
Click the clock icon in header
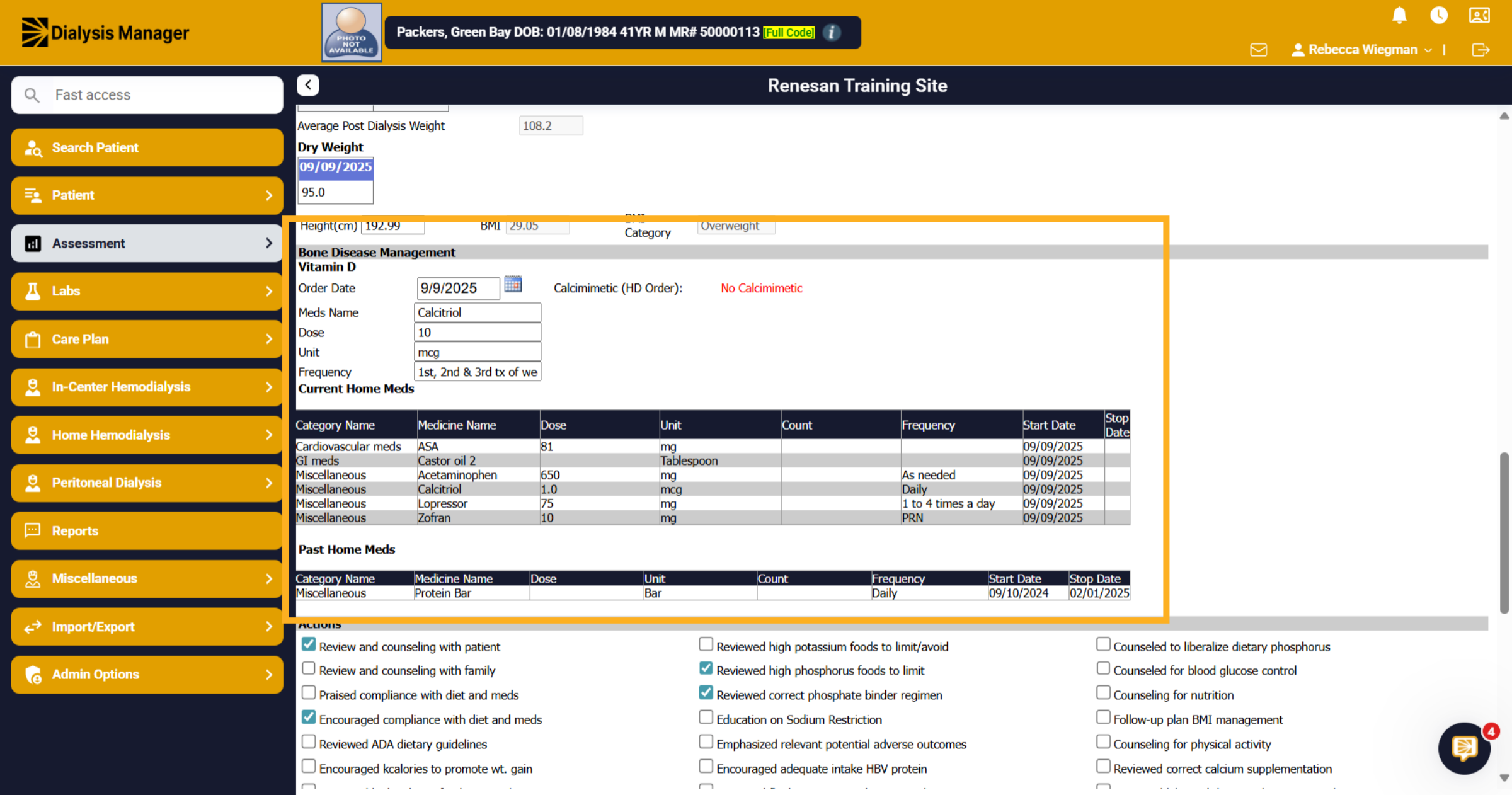[x=1439, y=15]
